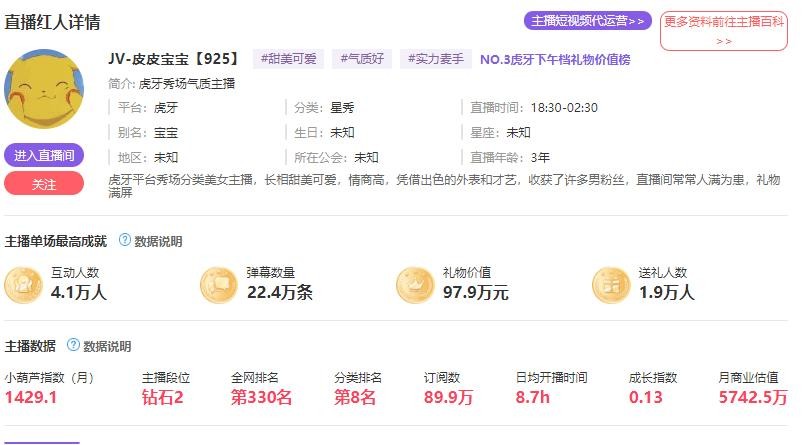Select the #实力麦手 tag
The image size is (812, 445).
click(435, 59)
